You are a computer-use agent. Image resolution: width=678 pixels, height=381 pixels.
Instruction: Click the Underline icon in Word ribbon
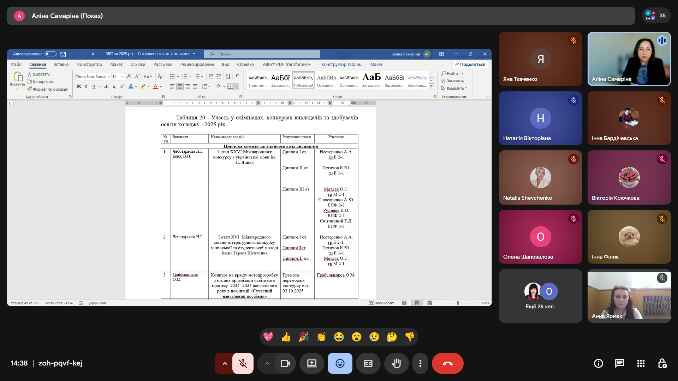coord(93,87)
